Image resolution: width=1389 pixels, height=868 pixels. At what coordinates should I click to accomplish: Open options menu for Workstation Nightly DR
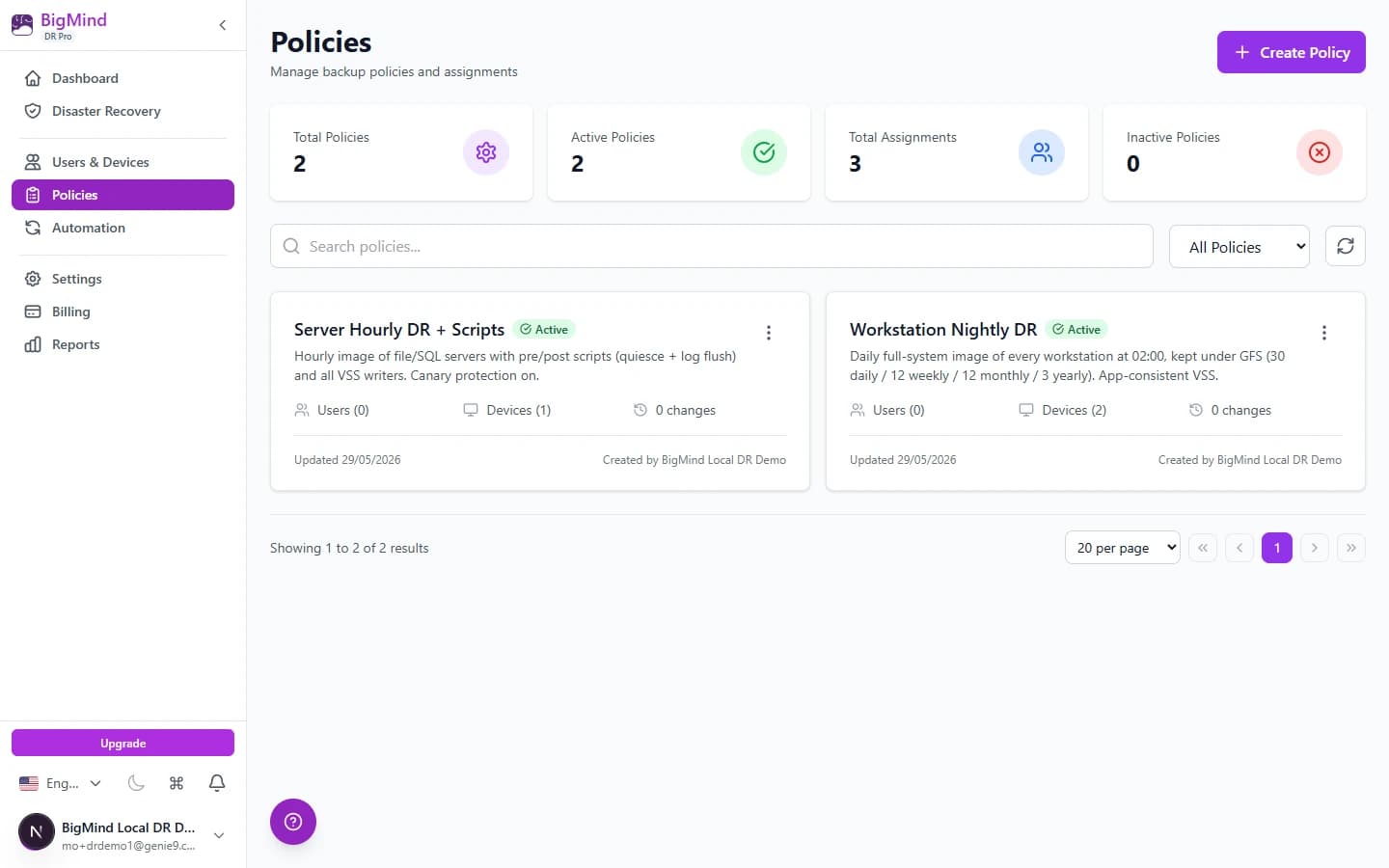(x=1324, y=333)
